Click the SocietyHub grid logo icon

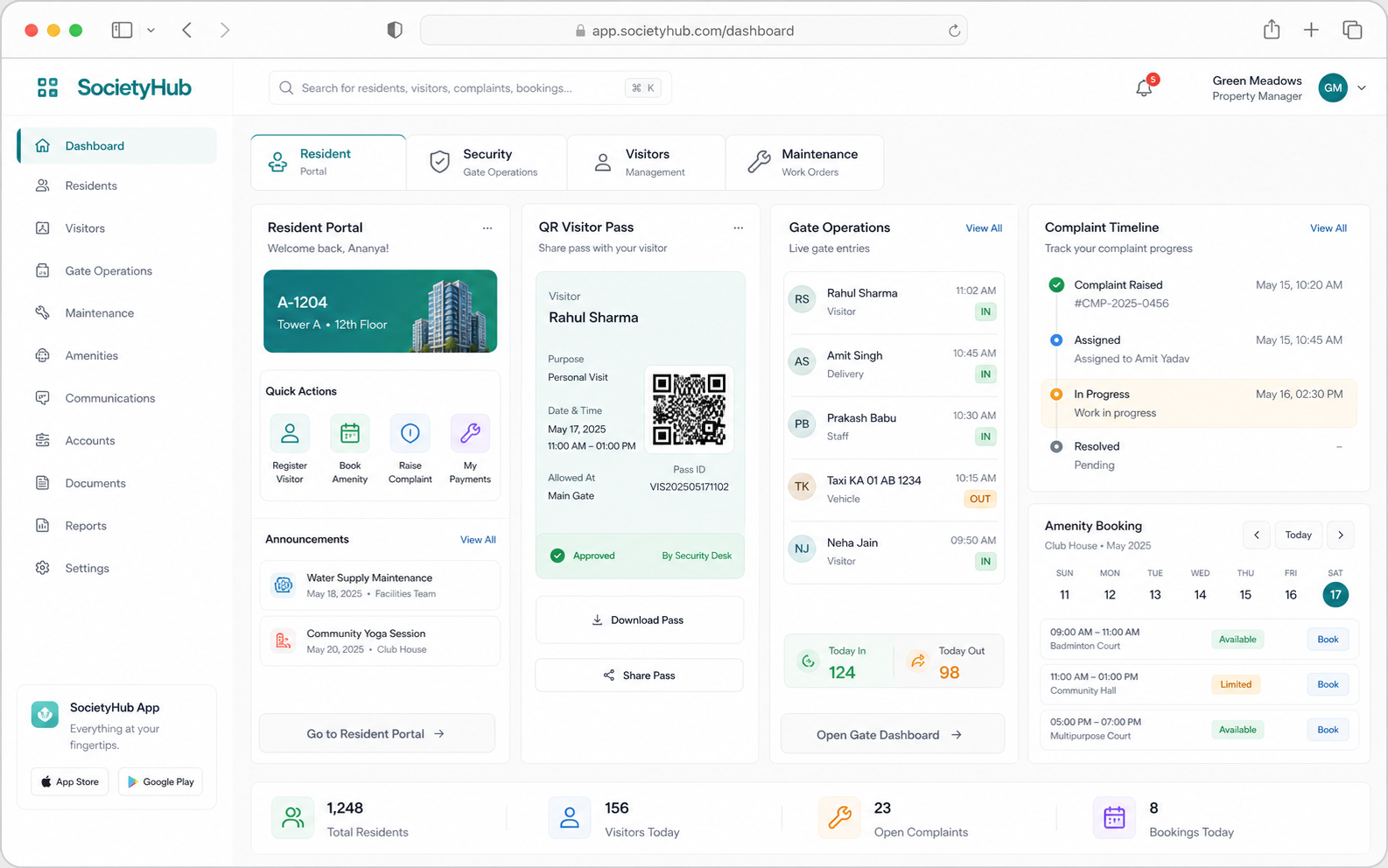[x=47, y=87]
